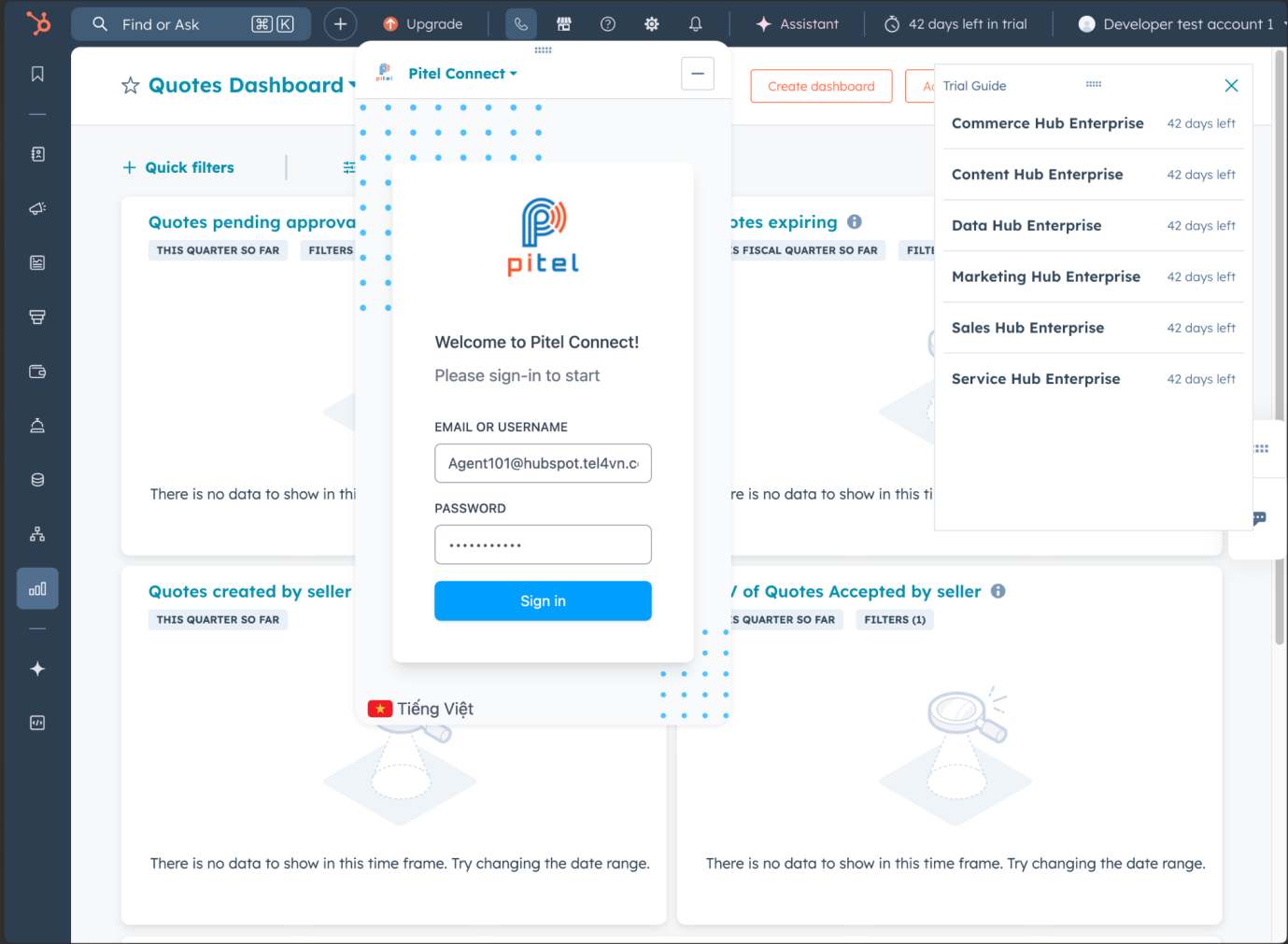Click FILTERS (1) tag on Quotes Accepted report
Screen dimensions: 1288x944
tap(895, 620)
